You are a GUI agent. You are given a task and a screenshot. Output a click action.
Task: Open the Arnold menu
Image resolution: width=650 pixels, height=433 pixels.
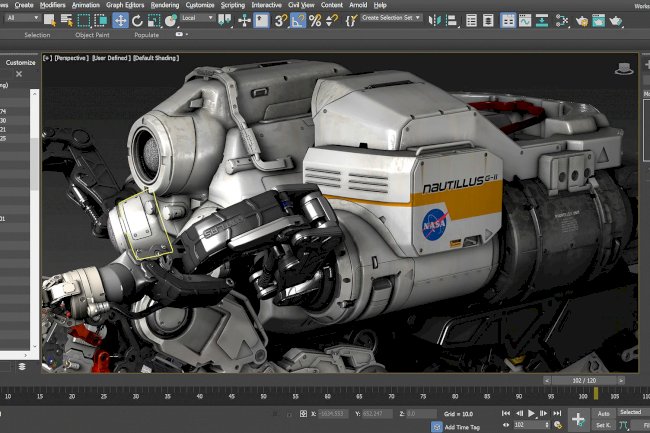pyautogui.click(x=358, y=5)
